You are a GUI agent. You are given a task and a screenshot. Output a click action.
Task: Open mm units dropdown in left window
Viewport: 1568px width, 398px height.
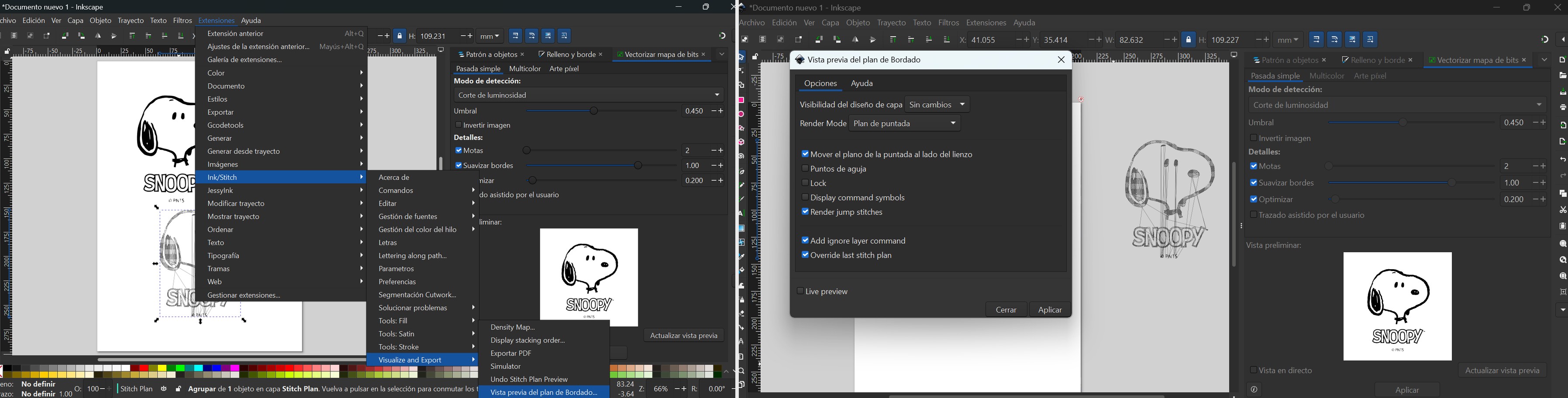pyautogui.click(x=489, y=36)
